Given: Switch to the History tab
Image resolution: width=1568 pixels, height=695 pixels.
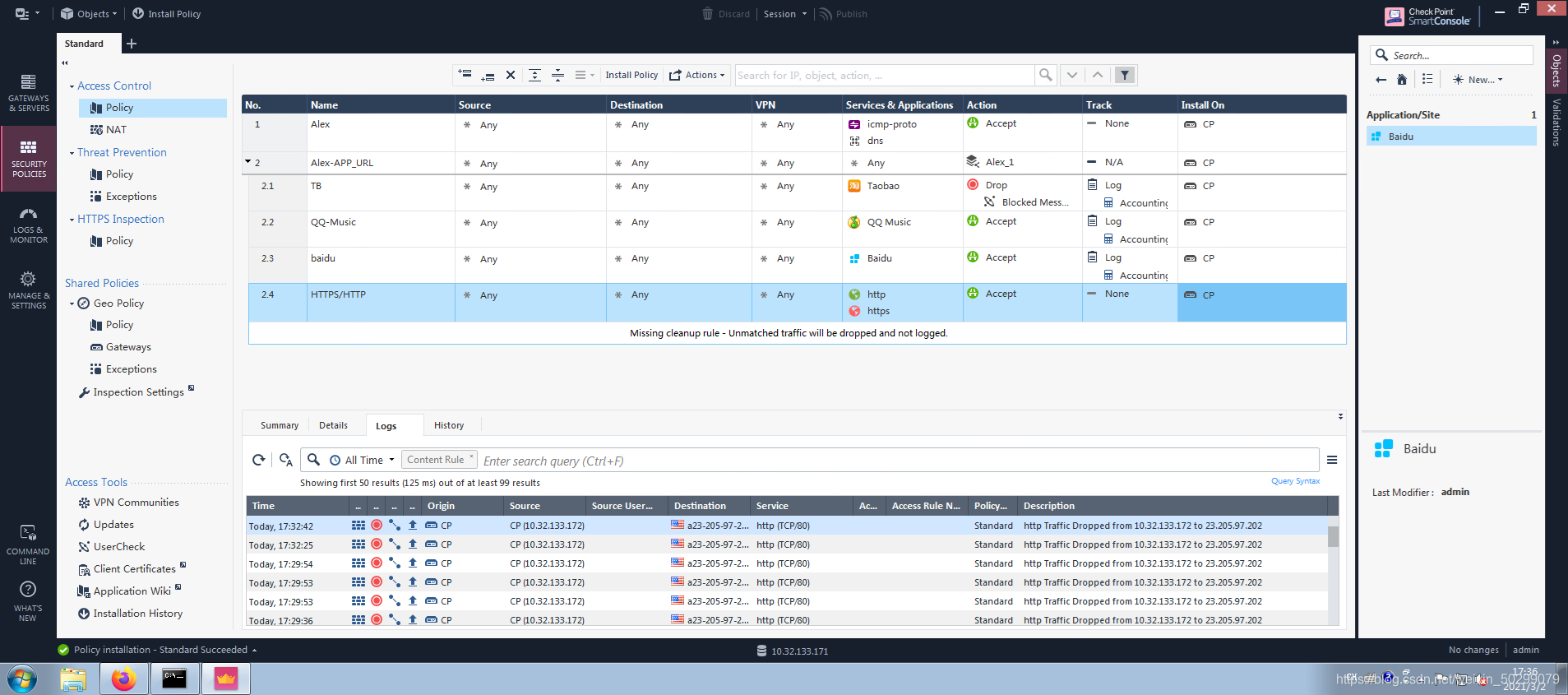Looking at the screenshot, I should 449,425.
